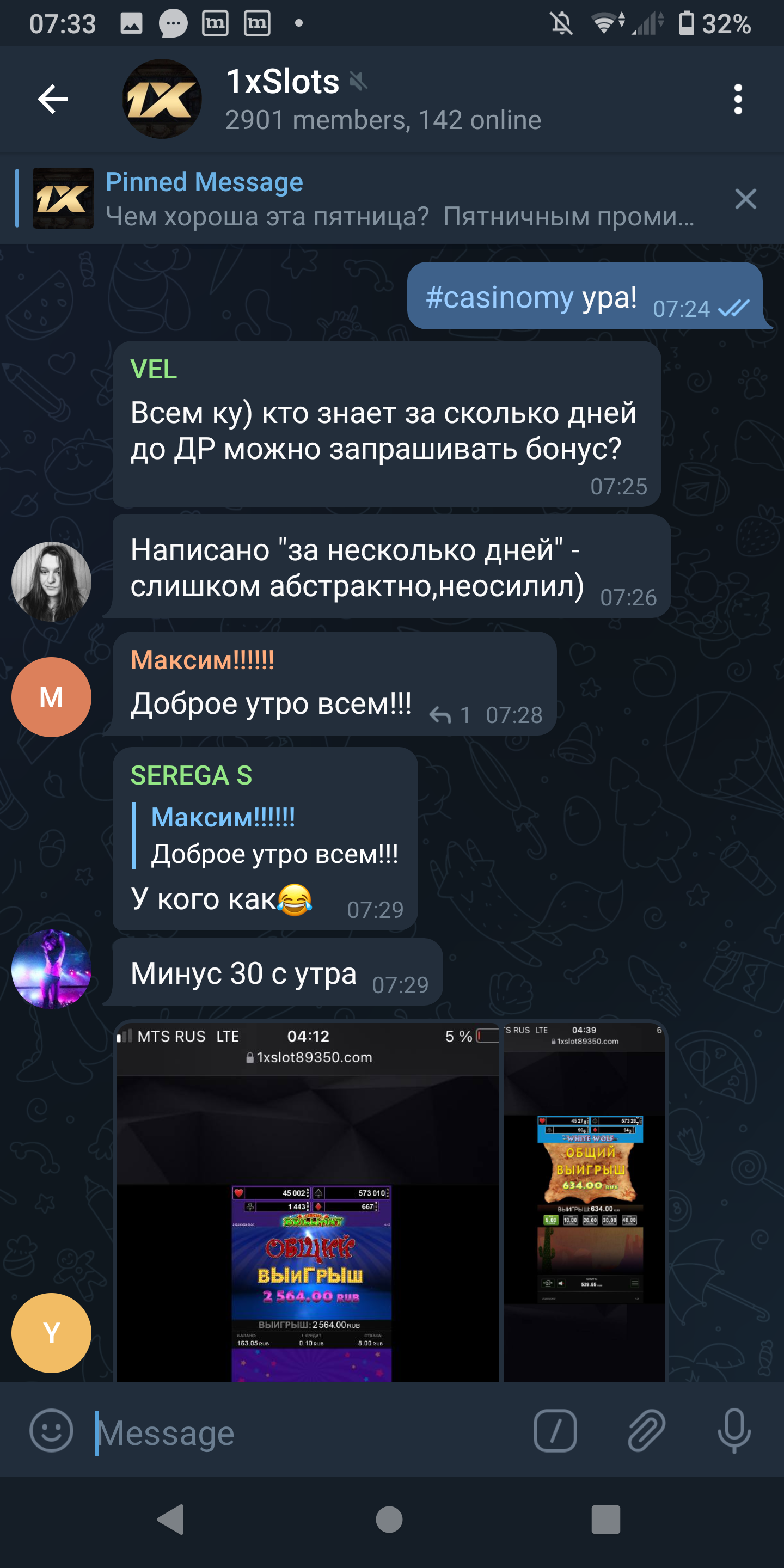The image size is (784, 1568).
Task: Tap the microphone voice message icon
Action: point(734,1431)
